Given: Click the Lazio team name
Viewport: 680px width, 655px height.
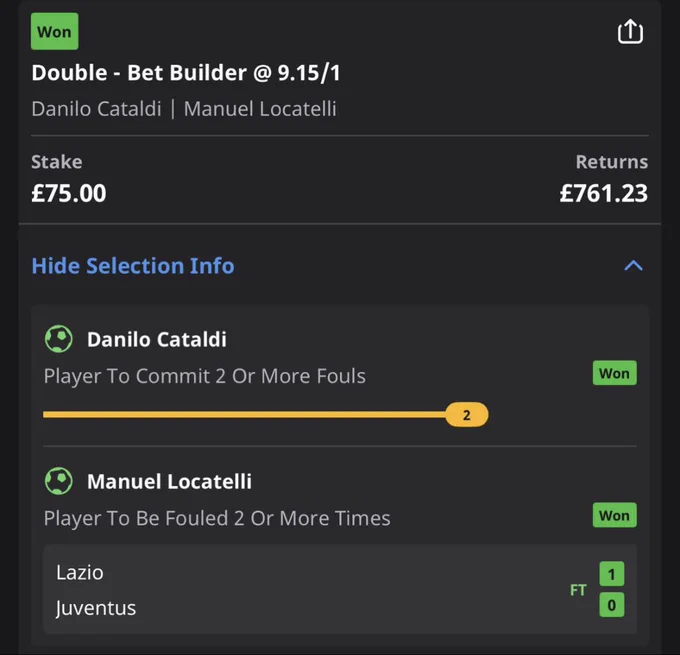Looking at the screenshot, I should click(x=80, y=573).
